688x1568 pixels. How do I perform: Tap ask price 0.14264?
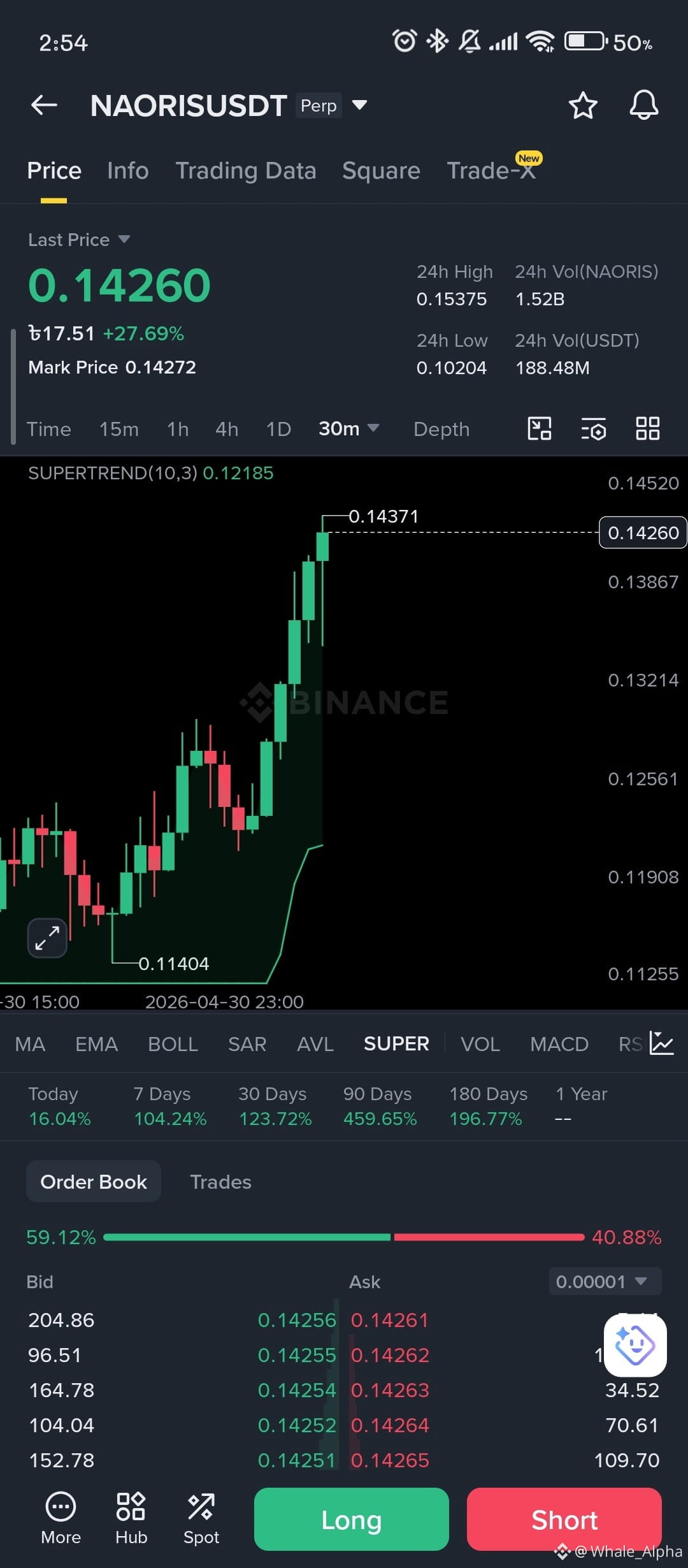point(390,1425)
